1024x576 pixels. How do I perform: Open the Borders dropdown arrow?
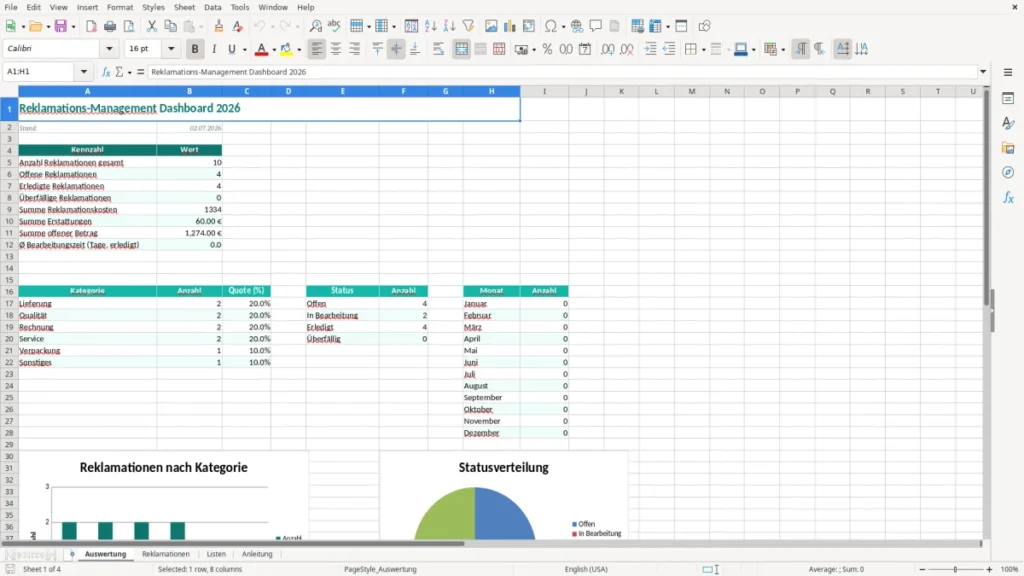pos(703,50)
